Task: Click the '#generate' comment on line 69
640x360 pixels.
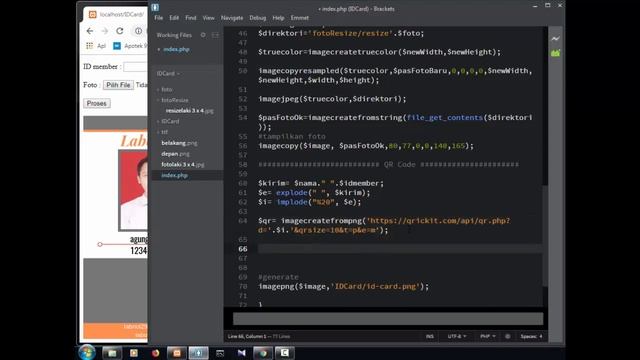Action: (278, 277)
